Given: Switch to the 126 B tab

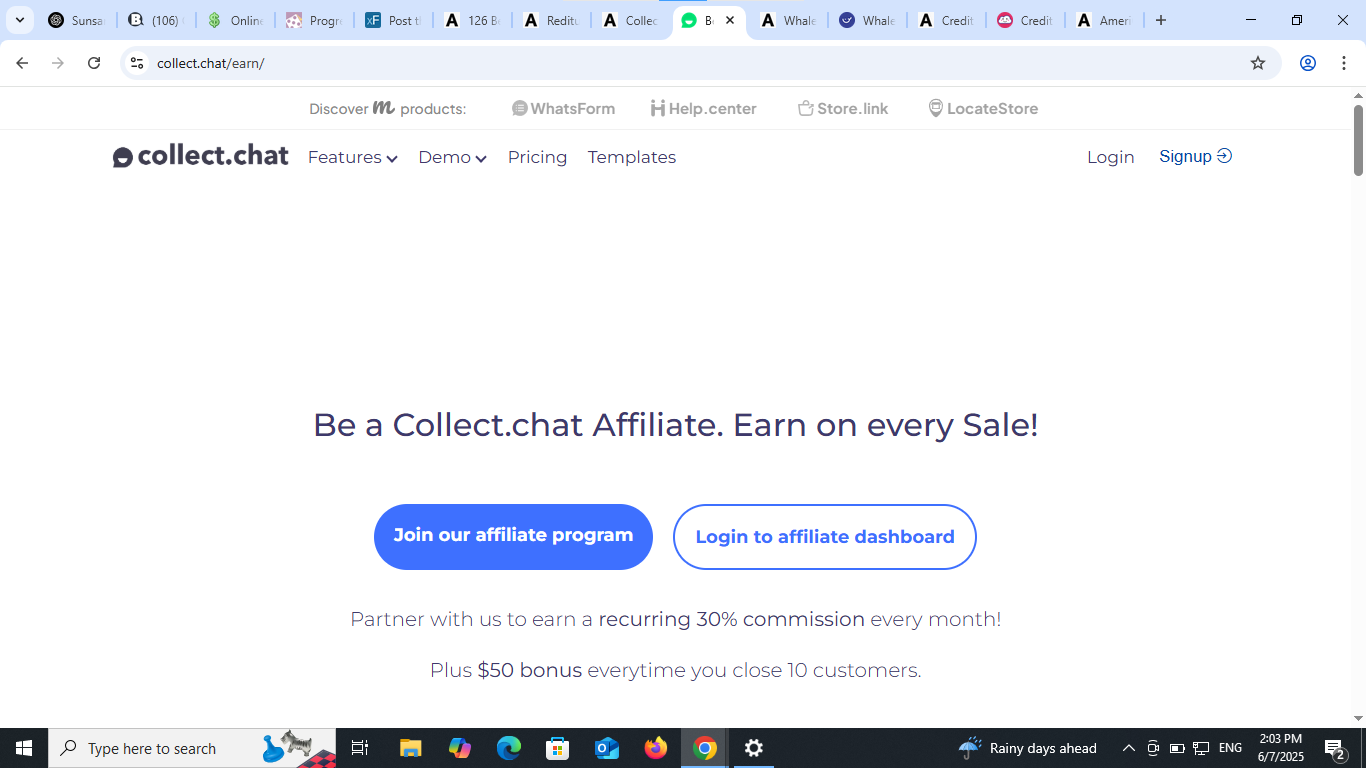Looking at the screenshot, I should (473, 20).
